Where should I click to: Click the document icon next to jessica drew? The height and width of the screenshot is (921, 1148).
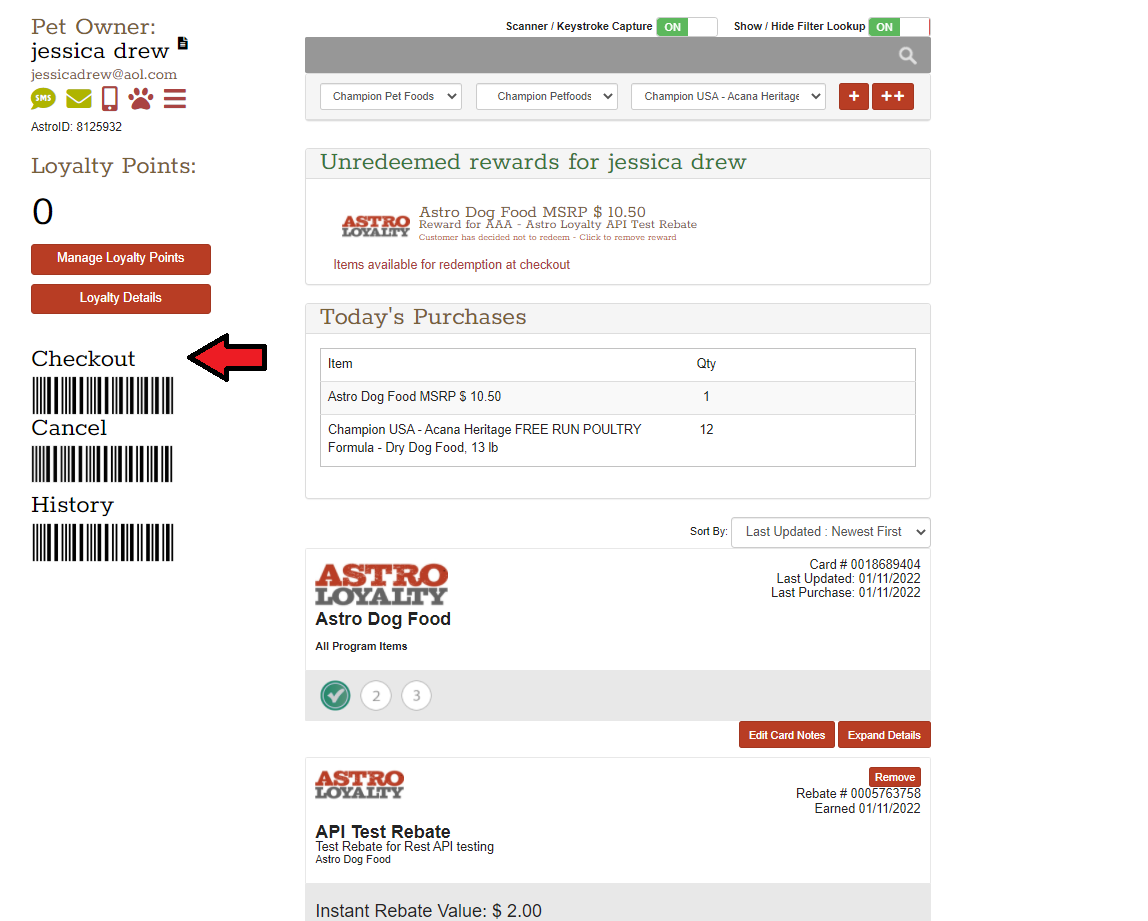point(183,43)
